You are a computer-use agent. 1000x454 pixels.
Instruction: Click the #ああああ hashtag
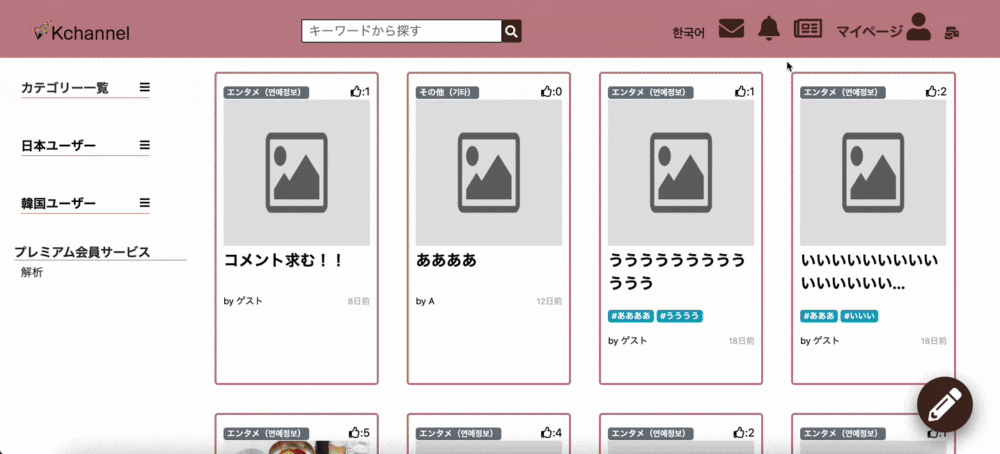tap(631, 316)
